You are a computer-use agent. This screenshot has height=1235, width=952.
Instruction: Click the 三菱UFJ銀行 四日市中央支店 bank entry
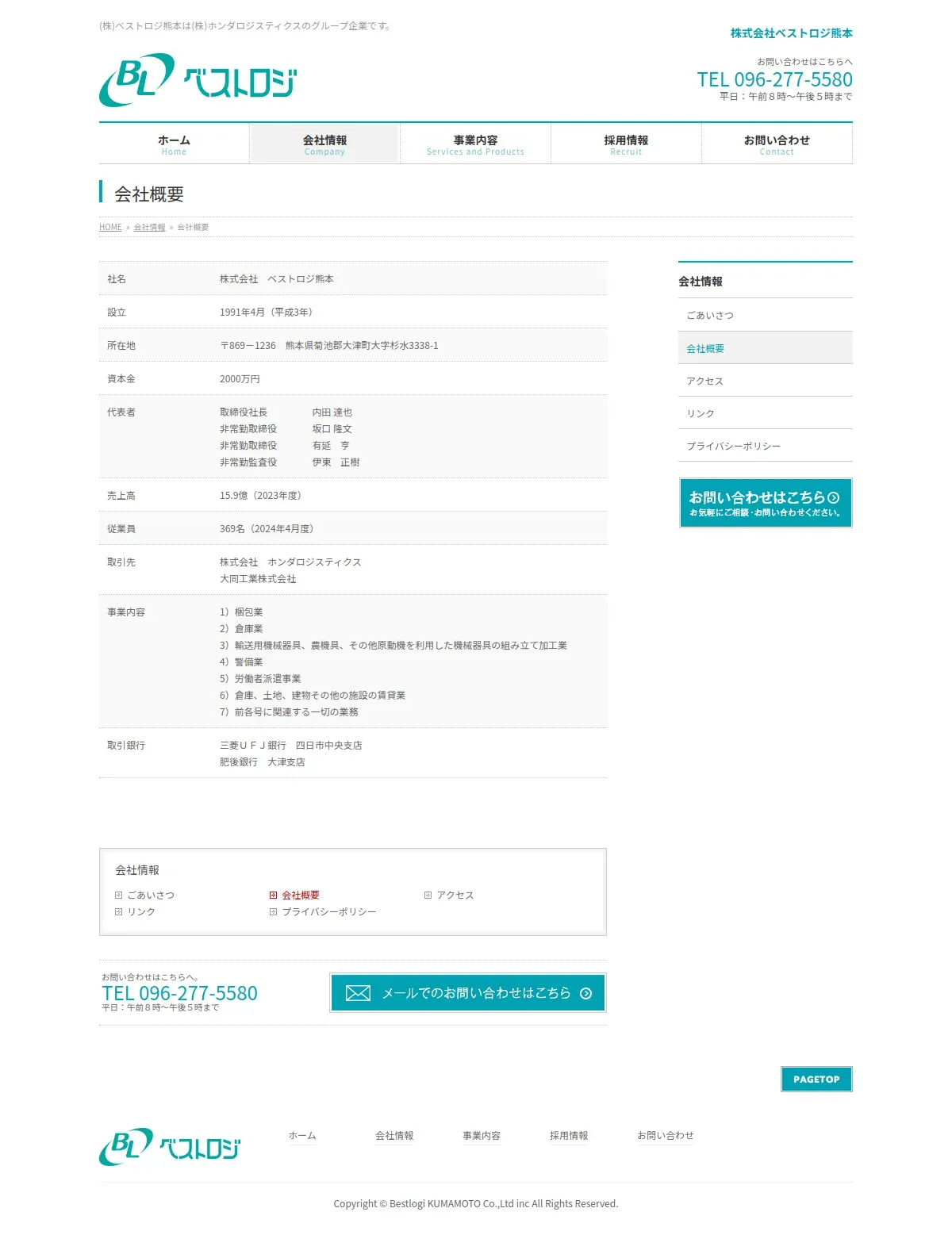click(291, 746)
